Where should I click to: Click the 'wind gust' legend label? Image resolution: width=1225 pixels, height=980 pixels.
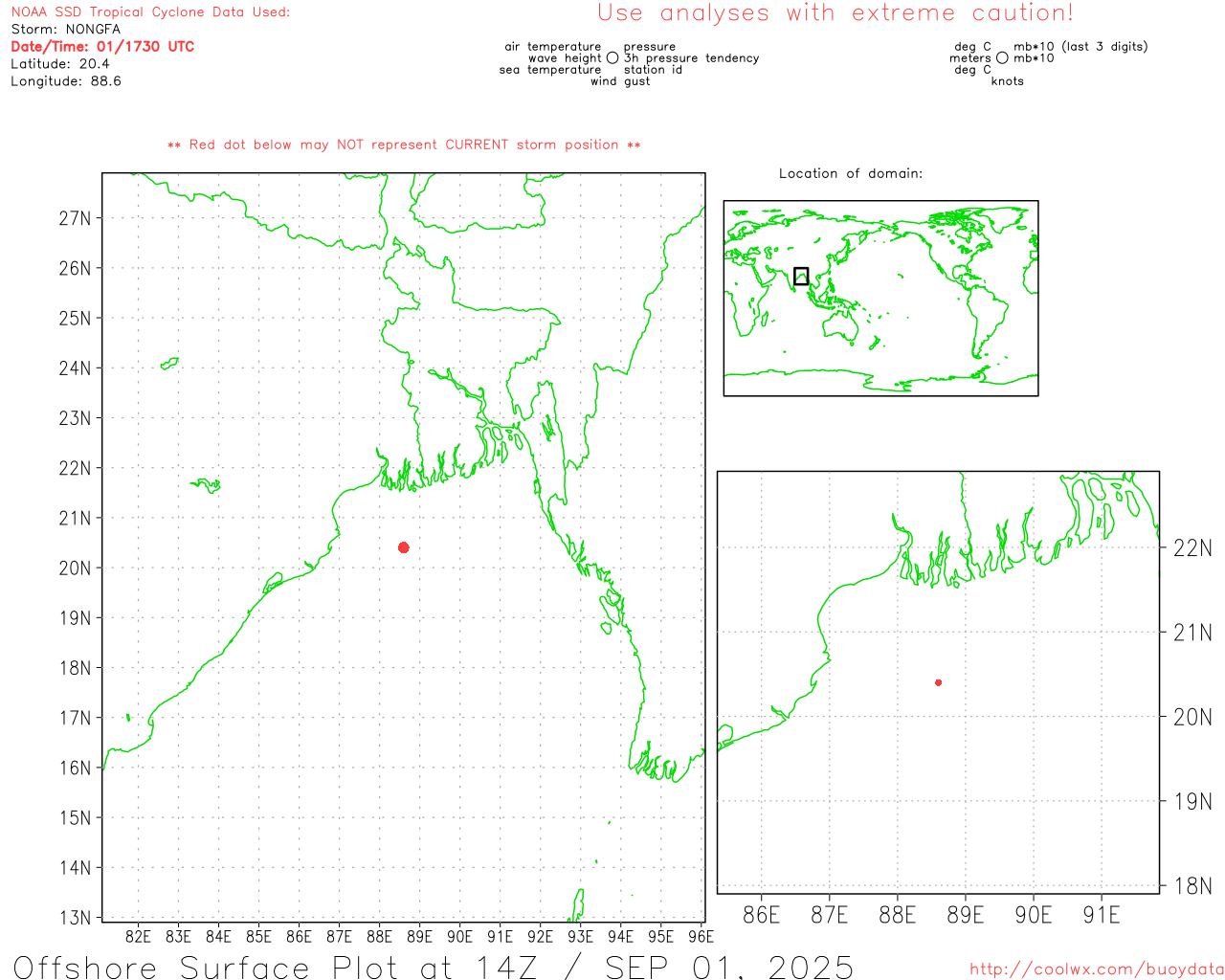(620, 81)
